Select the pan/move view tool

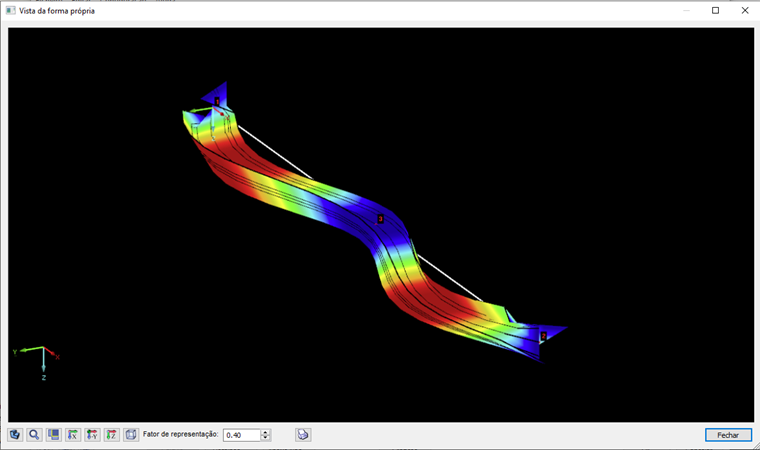tap(15, 434)
